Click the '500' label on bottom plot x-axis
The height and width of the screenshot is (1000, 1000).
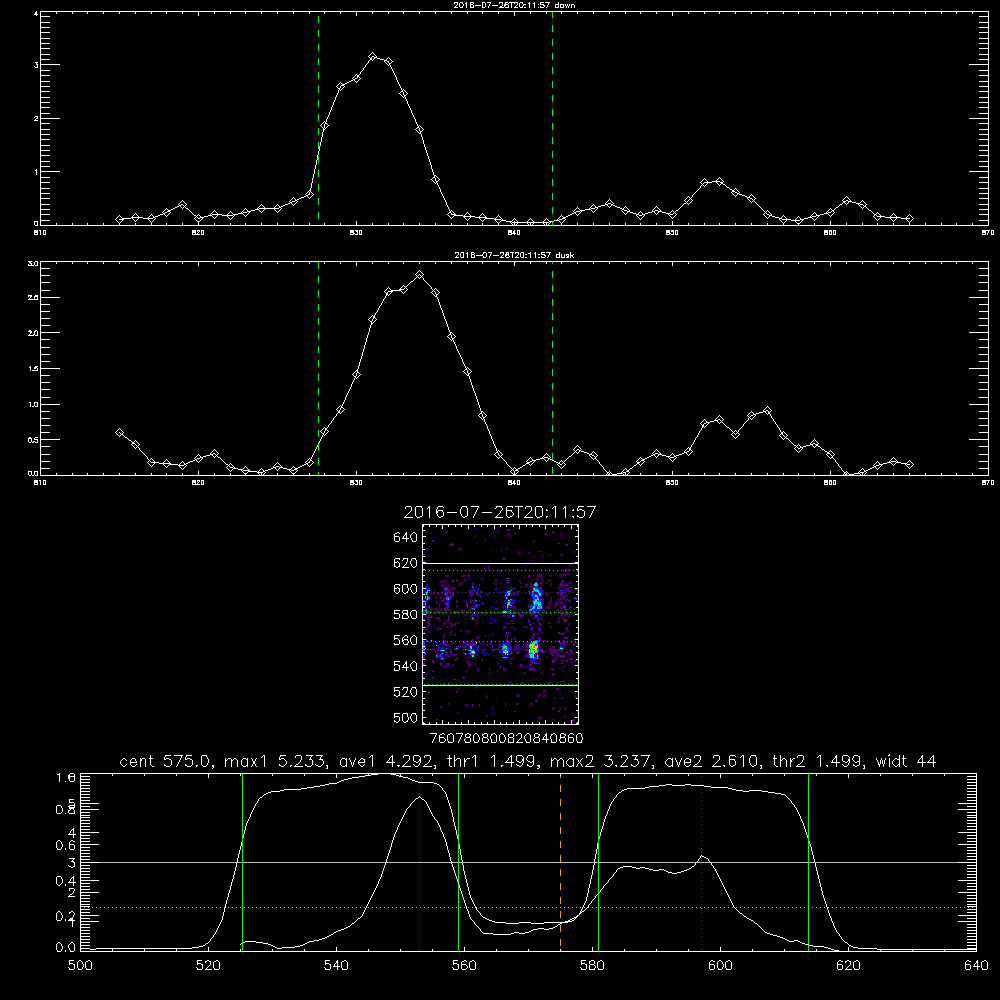click(x=80, y=966)
